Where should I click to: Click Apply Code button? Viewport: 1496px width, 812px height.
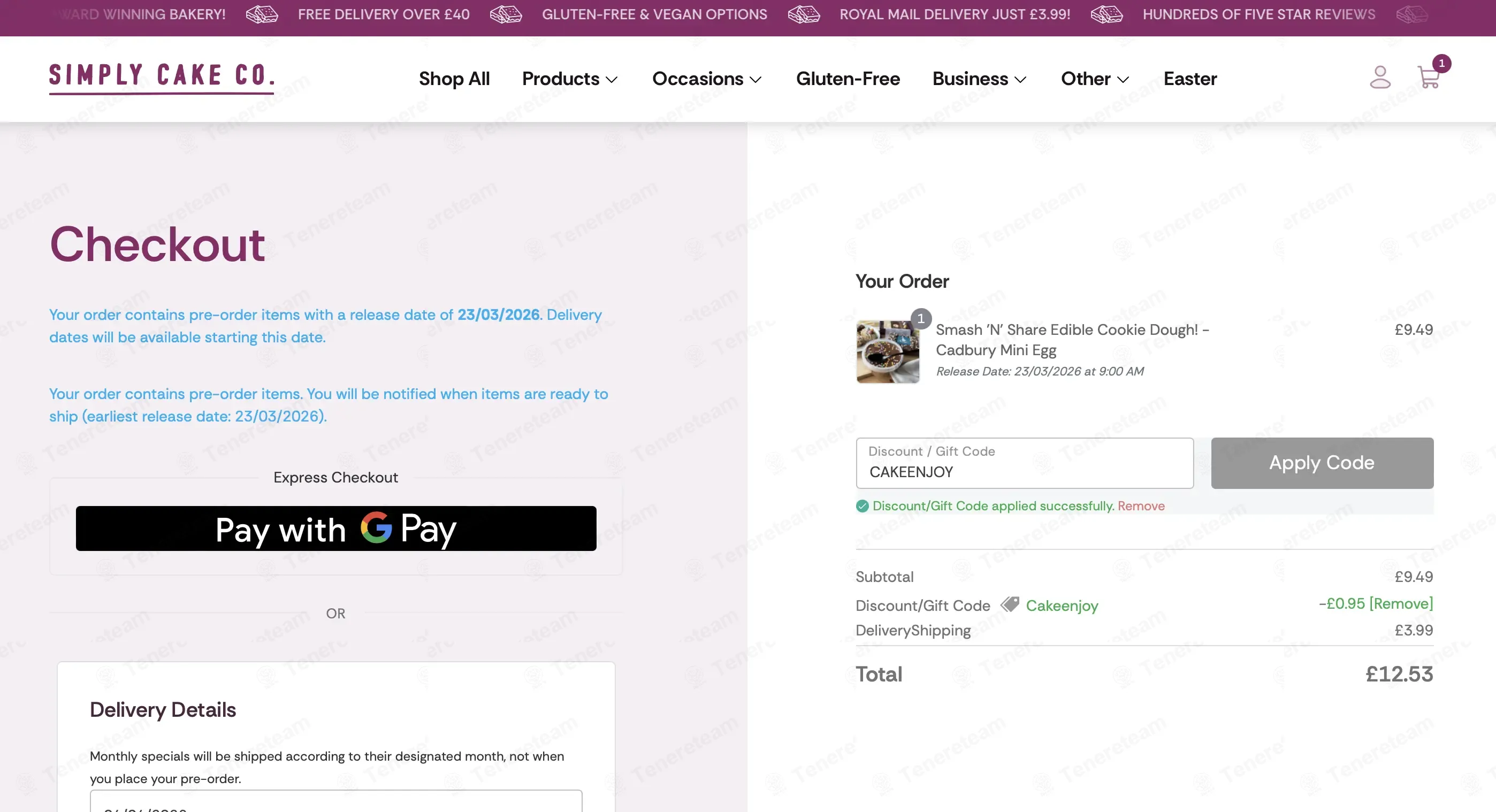click(1322, 463)
